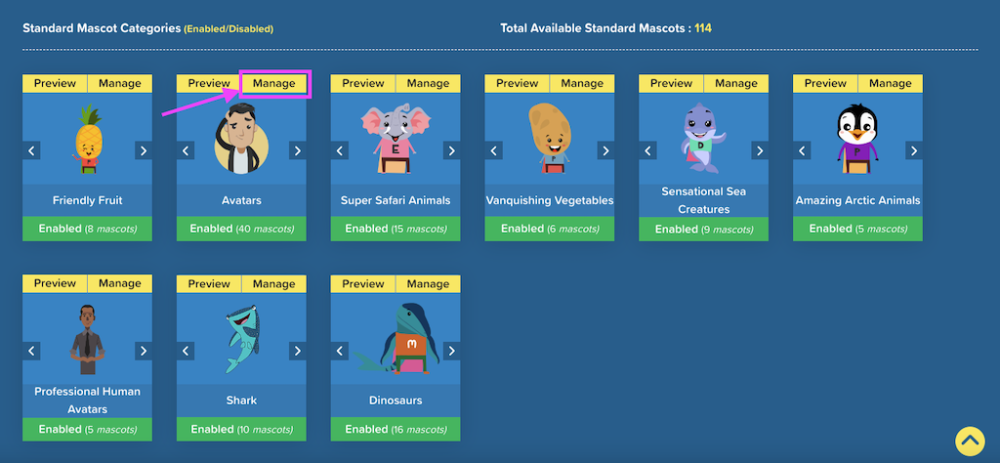The image size is (1000, 463).
Task: Show next mascot in Amazing Arctic Animals
Action: click(x=914, y=151)
